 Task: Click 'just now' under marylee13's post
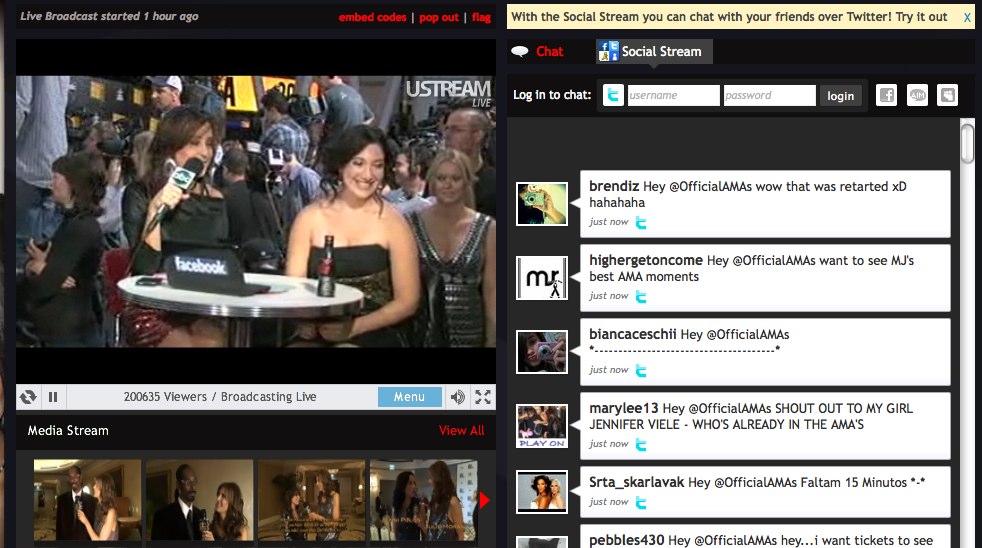(x=609, y=443)
